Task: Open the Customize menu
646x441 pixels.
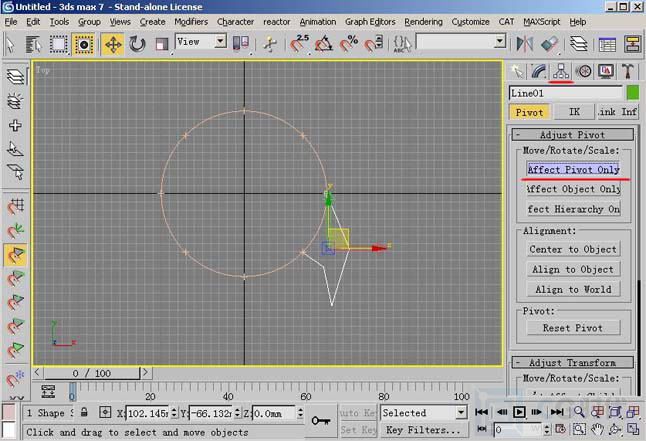Action: click(470, 22)
